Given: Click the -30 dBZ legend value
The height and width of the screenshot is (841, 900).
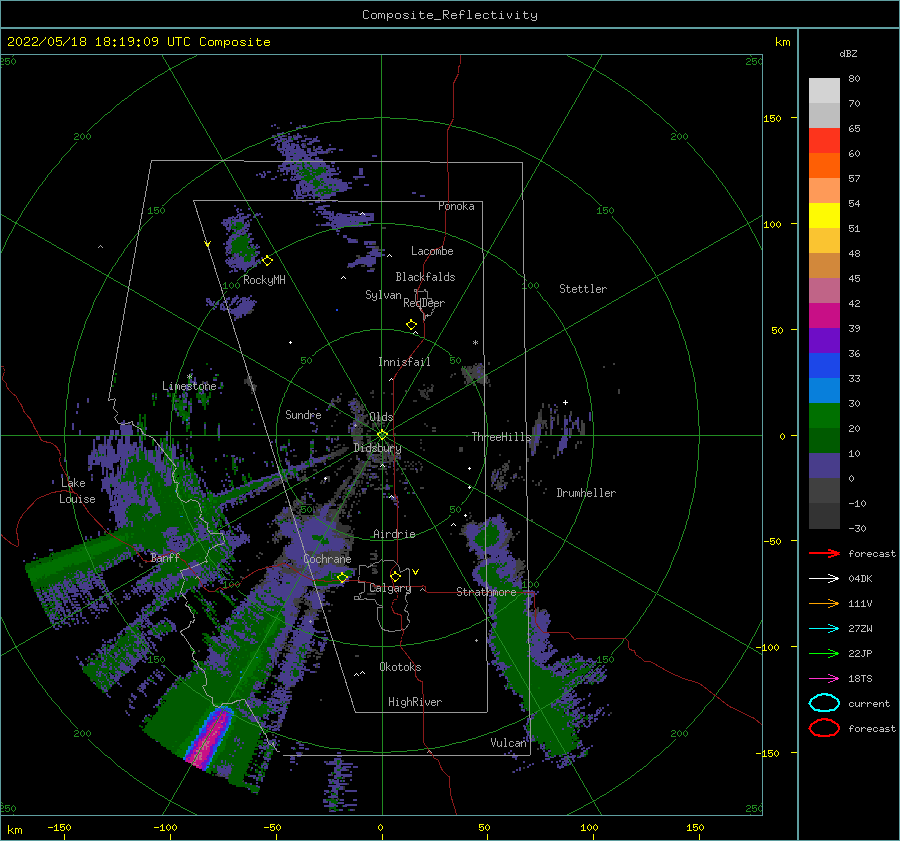Looking at the screenshot, I should tap(857, 528).
